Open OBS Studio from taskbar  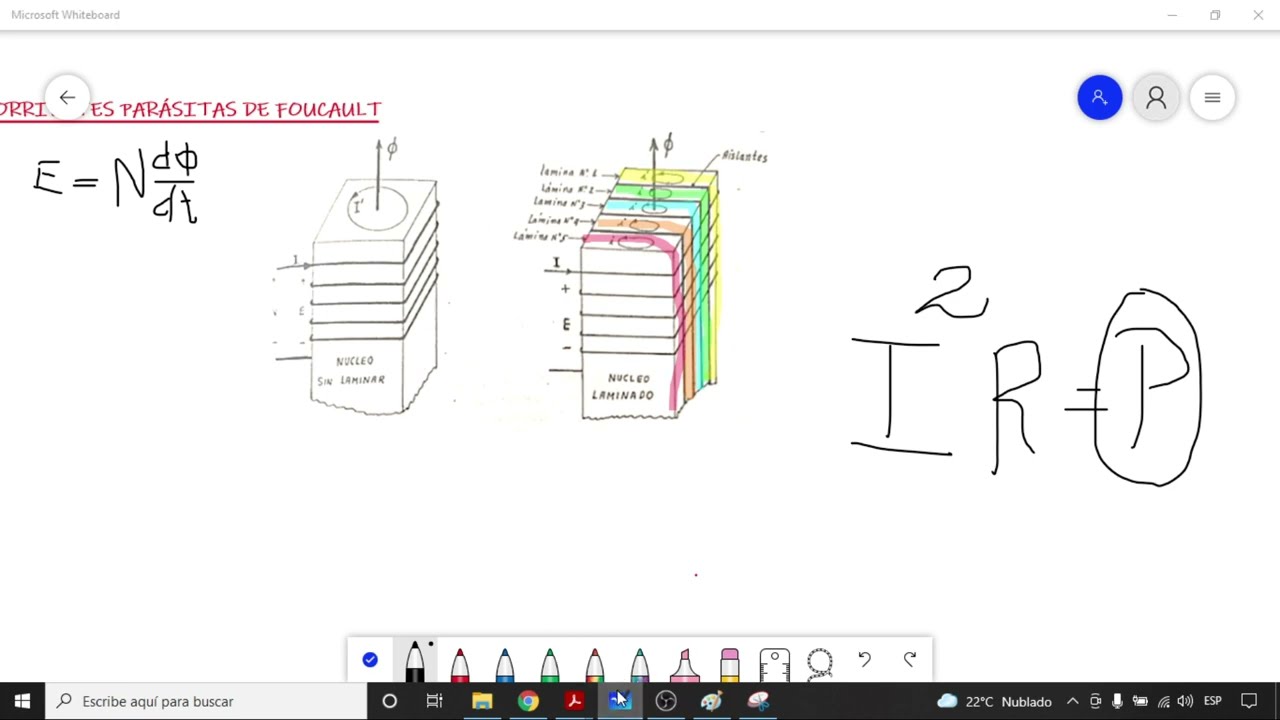point(666,701)
